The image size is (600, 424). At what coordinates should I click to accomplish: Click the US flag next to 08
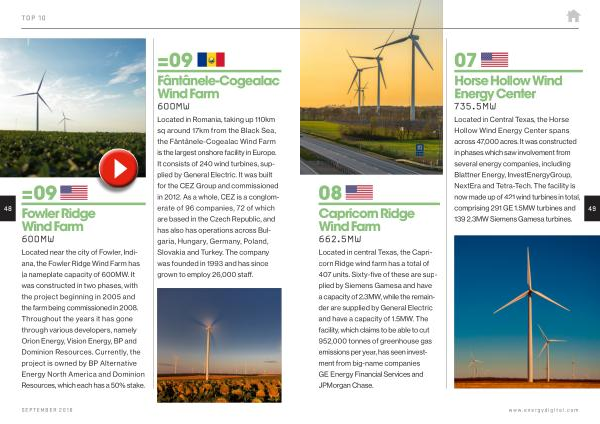[359, 192]
